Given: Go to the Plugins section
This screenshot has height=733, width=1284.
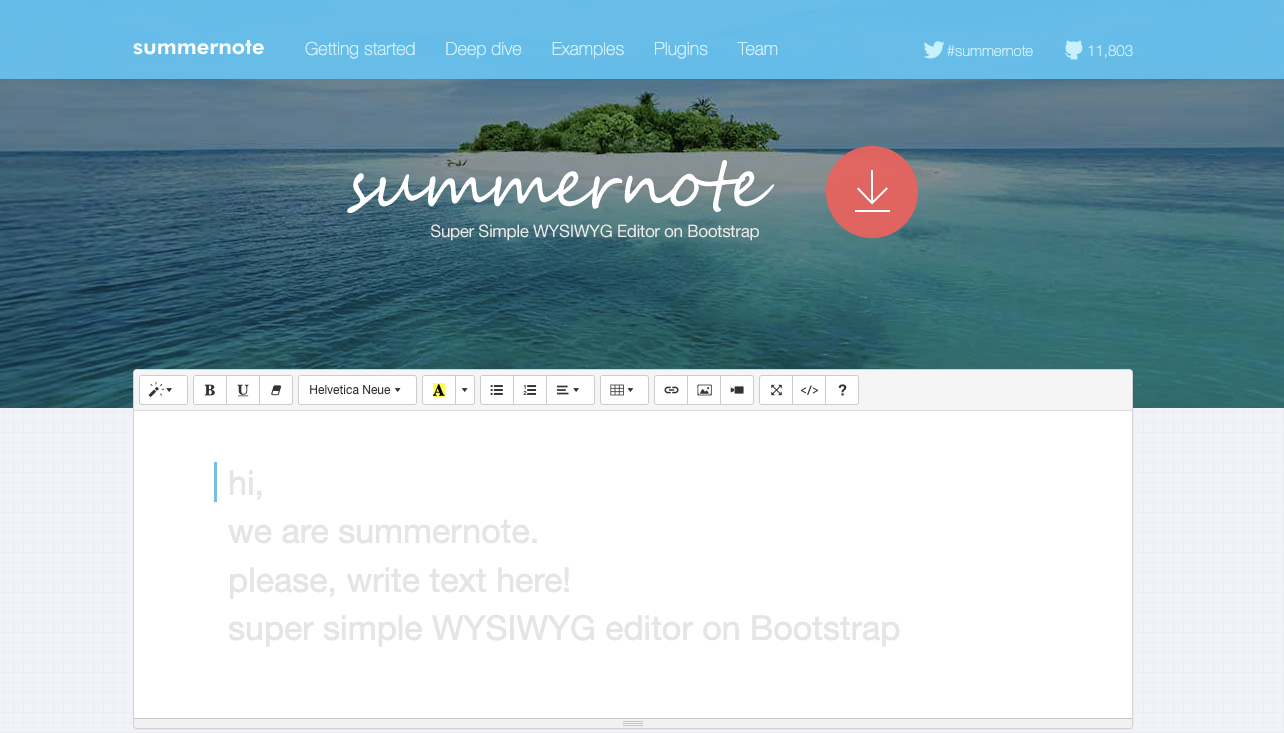Looking at the screenshot, I should click(680, 48).
